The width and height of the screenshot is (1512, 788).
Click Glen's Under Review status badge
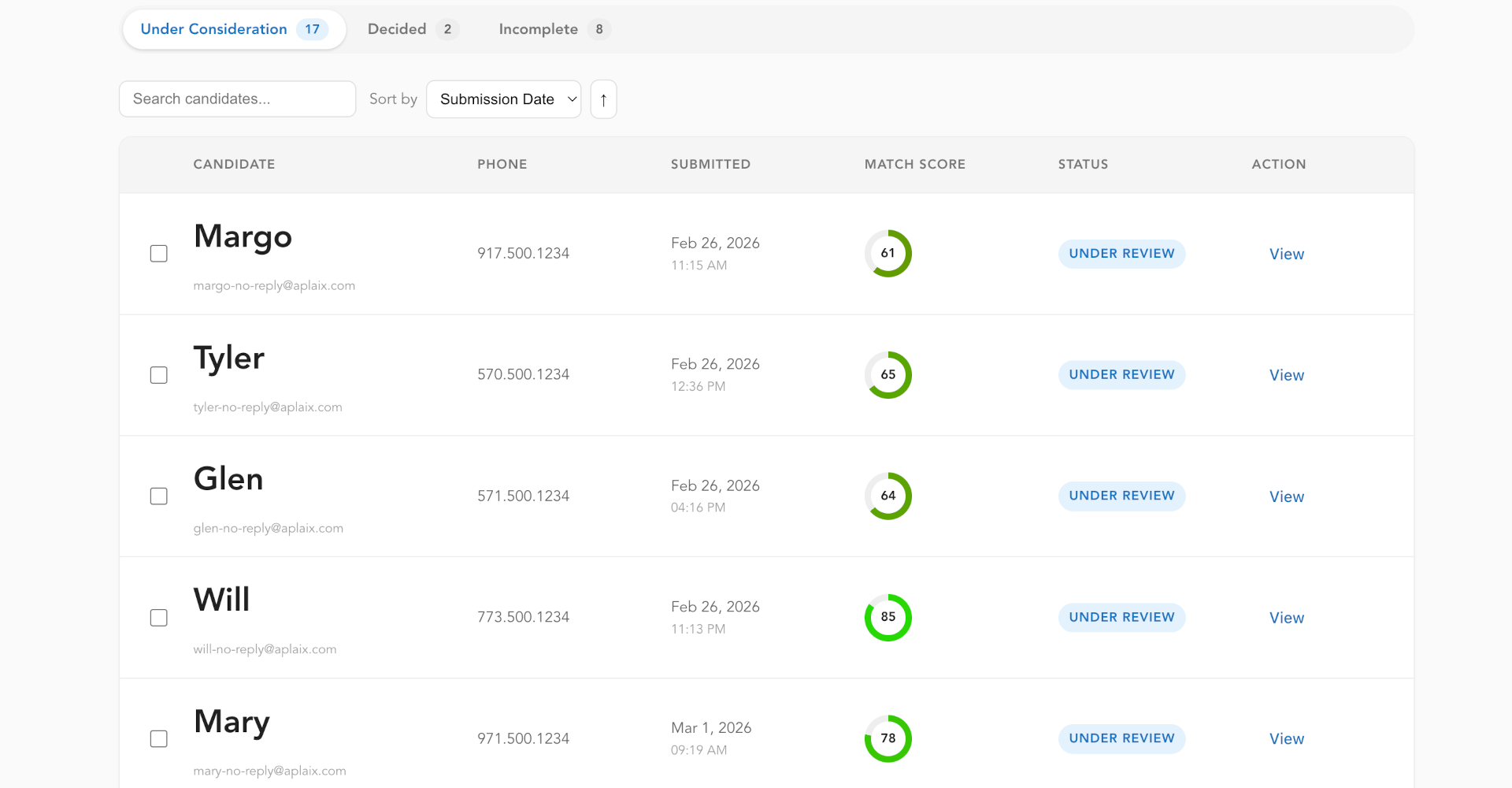click(1121, 496)
